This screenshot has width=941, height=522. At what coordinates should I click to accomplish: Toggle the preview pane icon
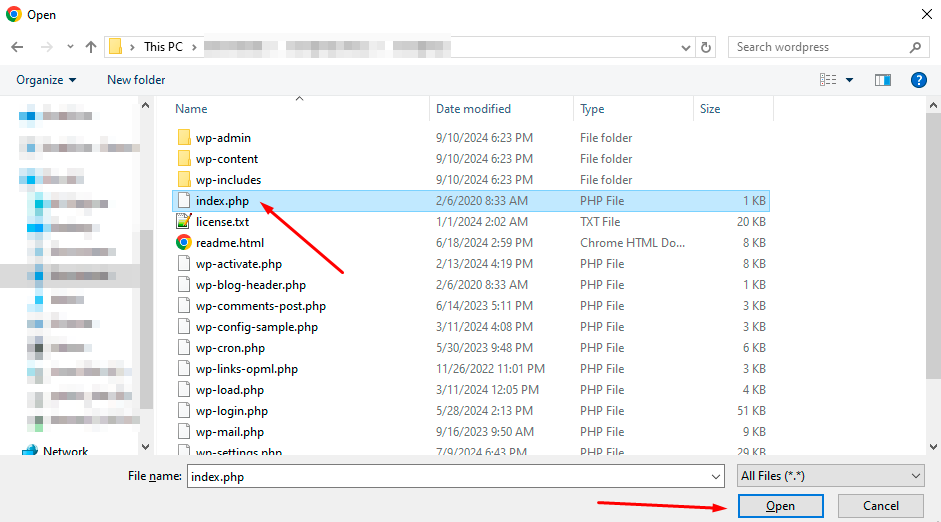pos(883,80)
